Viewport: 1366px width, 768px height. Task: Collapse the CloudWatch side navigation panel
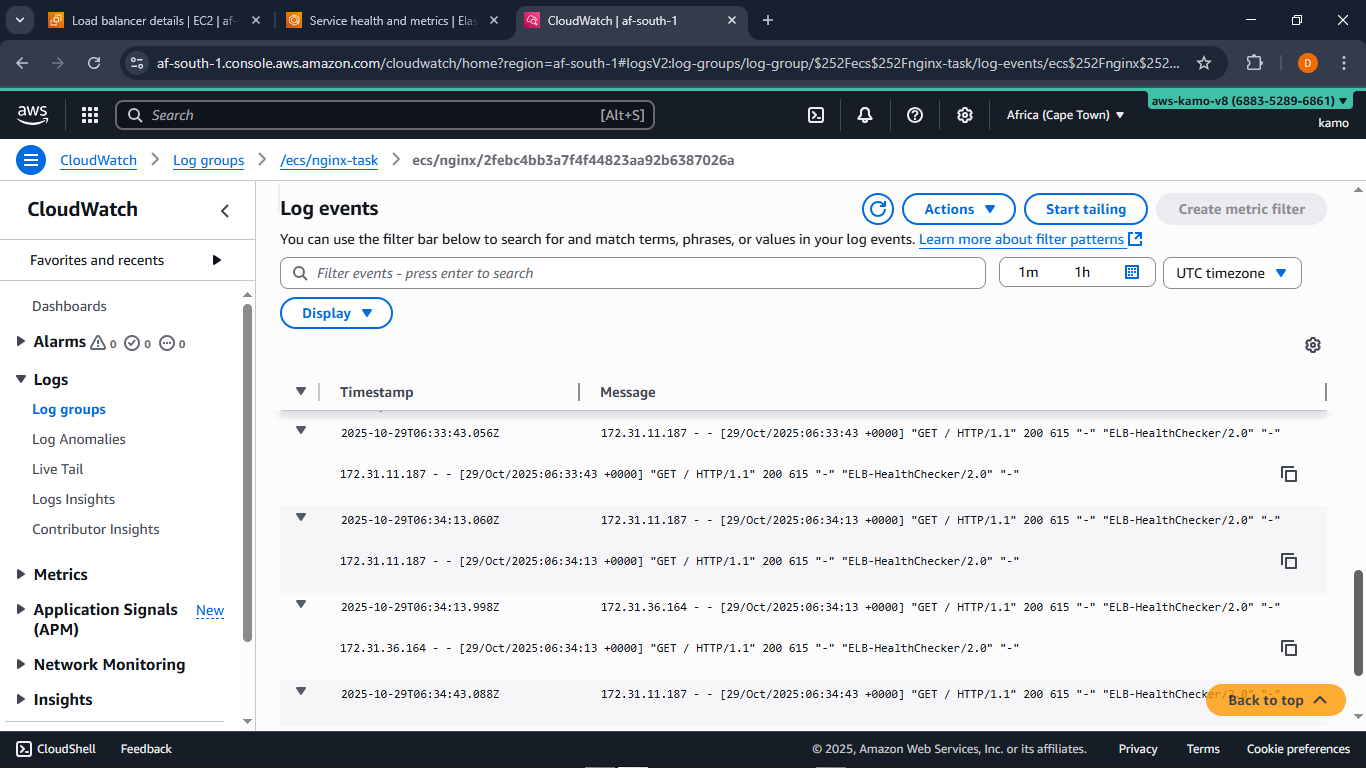[x=225, y=211]
